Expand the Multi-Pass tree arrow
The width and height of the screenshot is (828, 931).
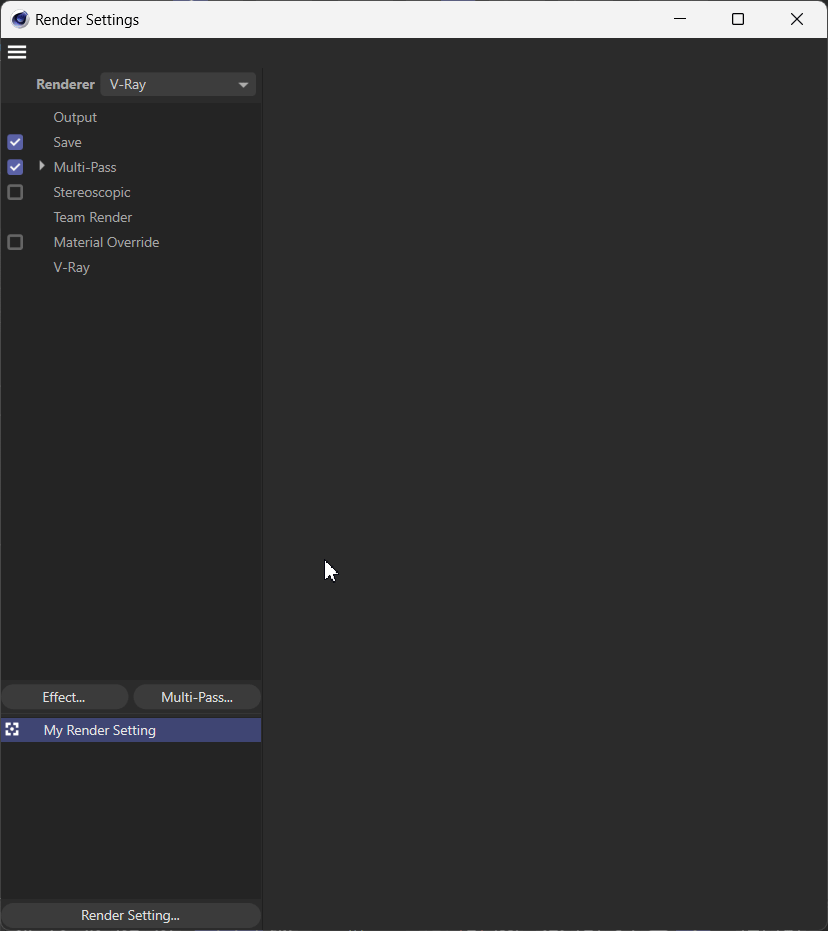41,166
